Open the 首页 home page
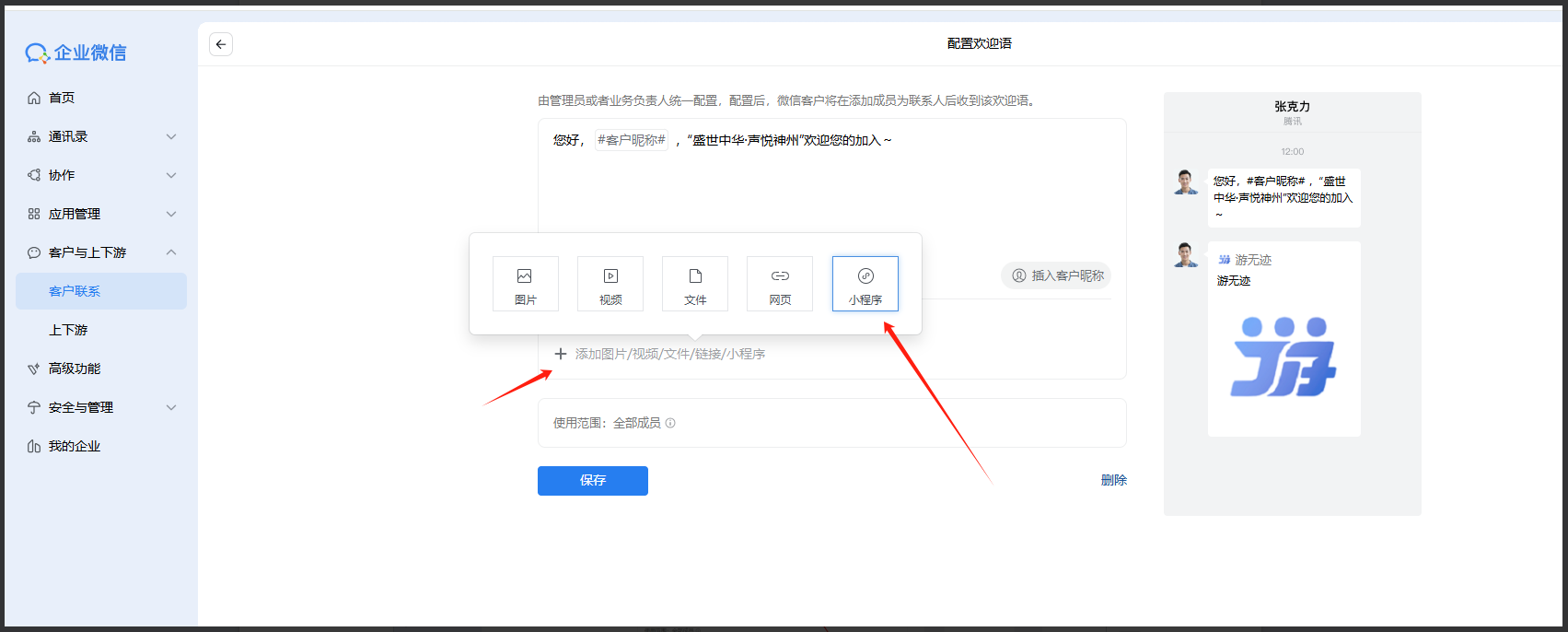 click(62, 98)
